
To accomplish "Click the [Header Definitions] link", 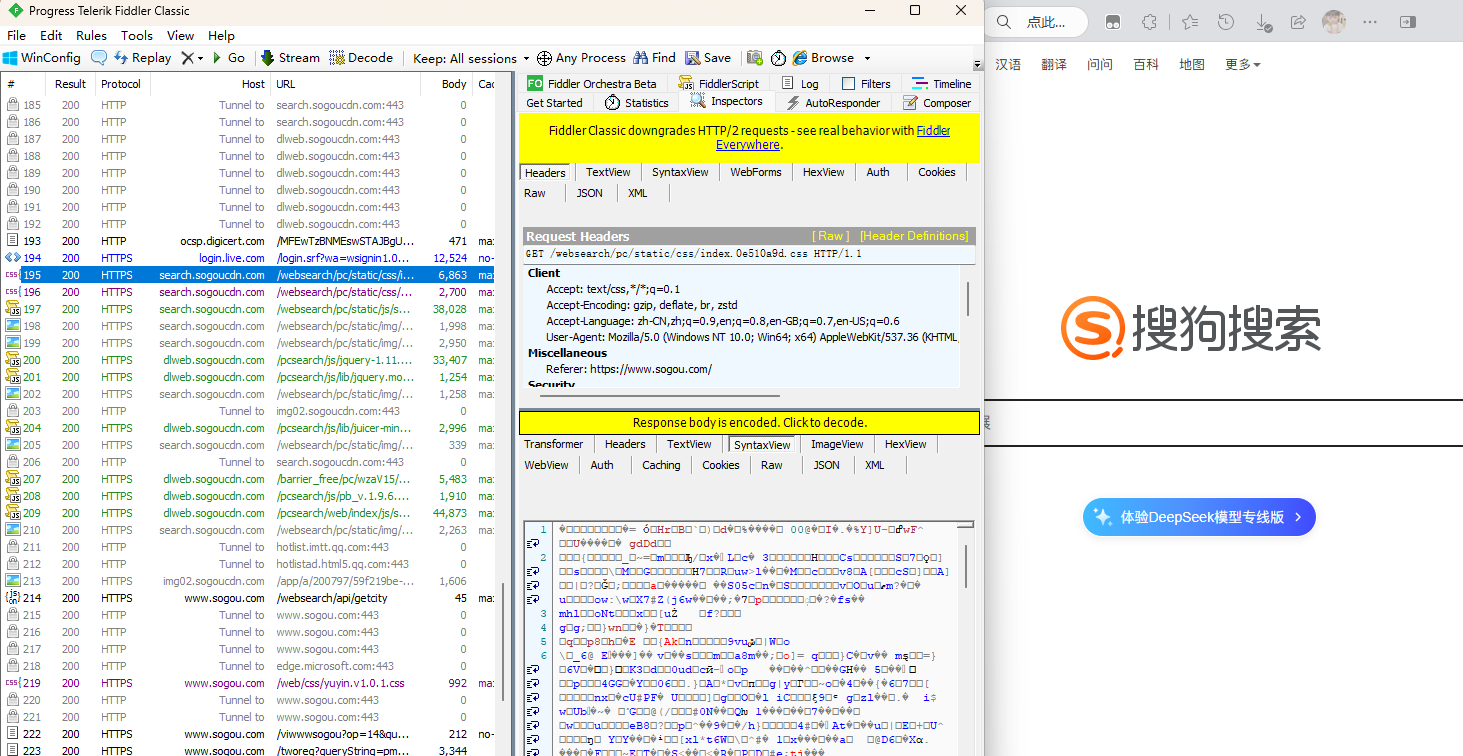I will click(914, 236).
